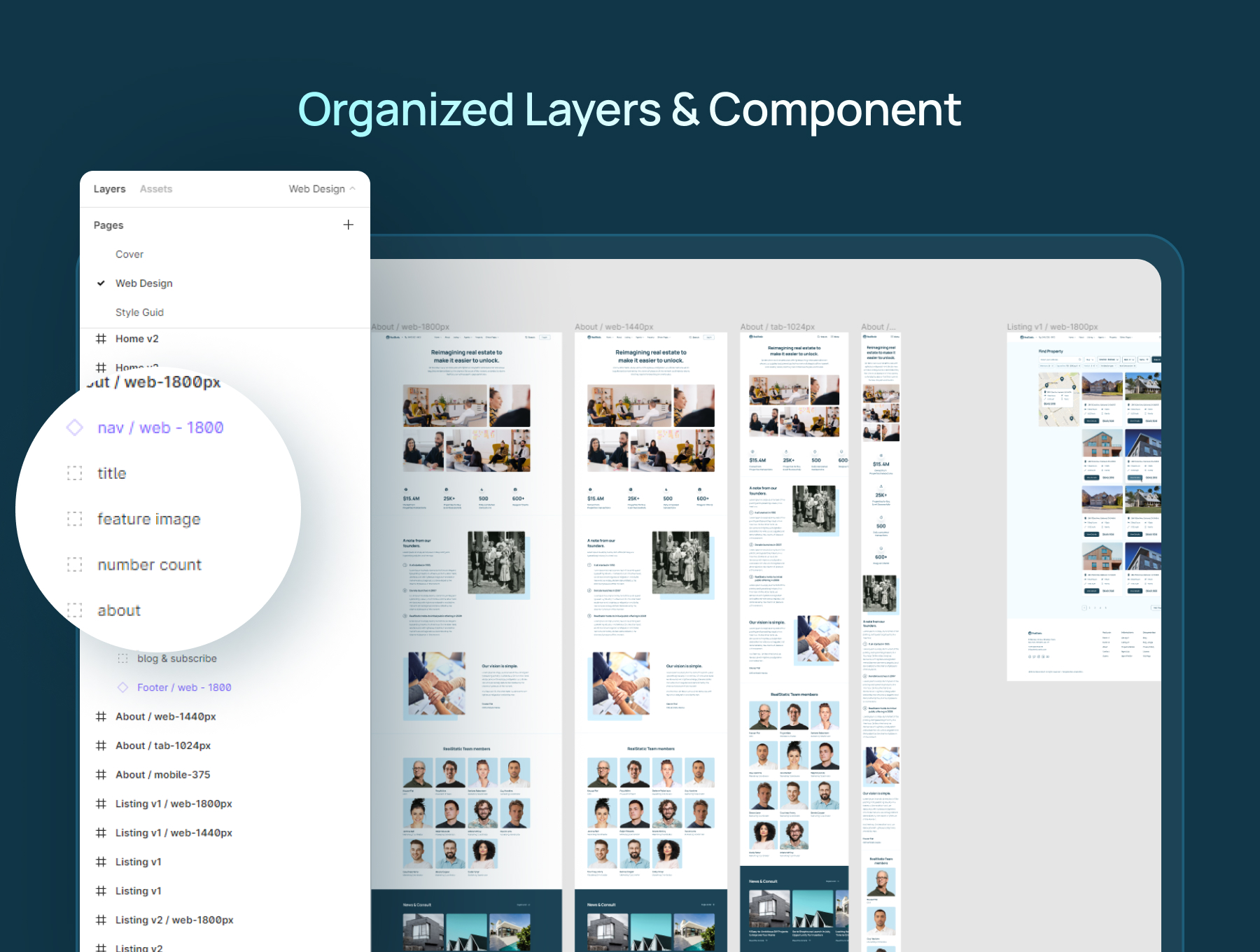Viewport: 1260px width, 952px height.
Task: Click the group icon next to feature image
Action: coord(75,519)
